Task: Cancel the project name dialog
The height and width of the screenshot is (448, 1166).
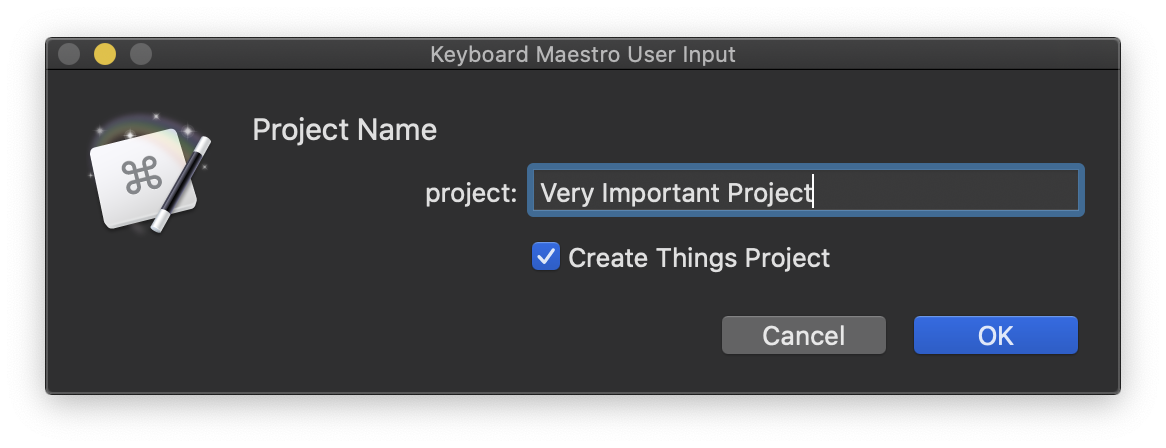Action: click(x=804, y=335)
